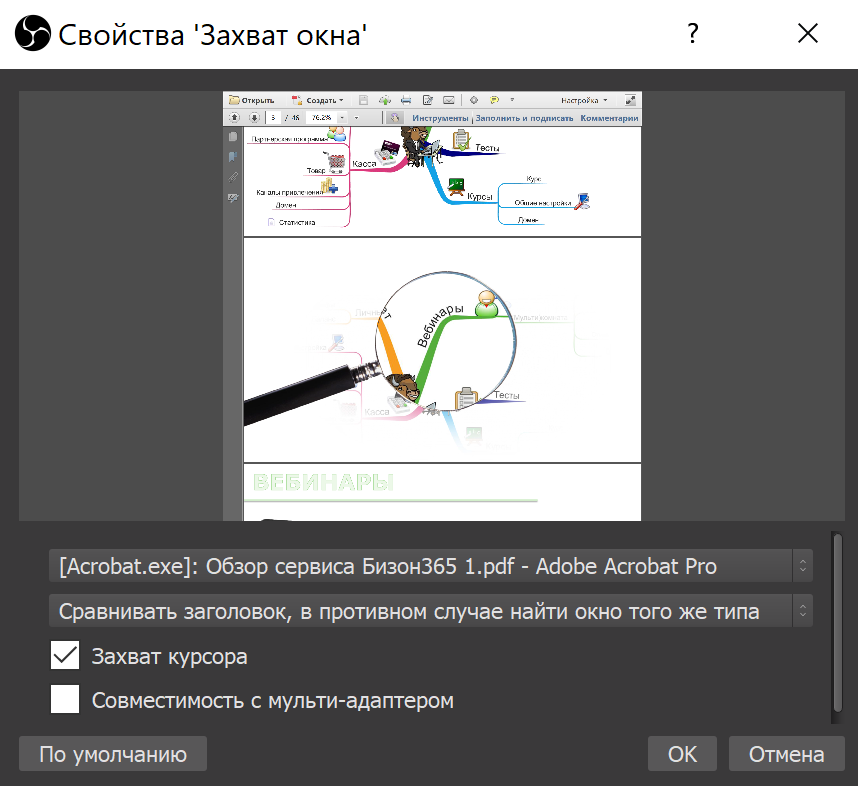Open the Настройка dropdown in Acrobat preview

click(584, 100)
